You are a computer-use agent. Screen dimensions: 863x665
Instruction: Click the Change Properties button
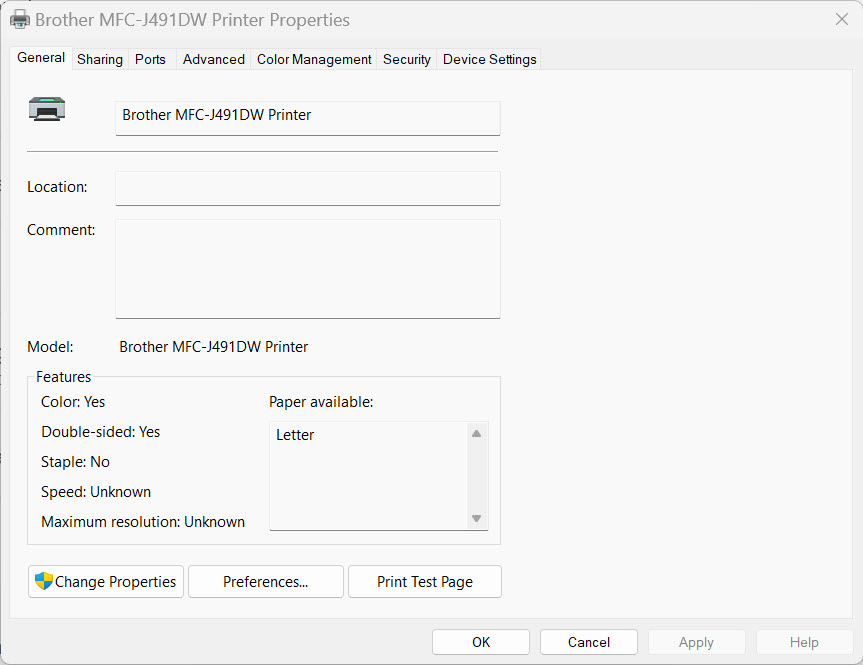[106, 581]
